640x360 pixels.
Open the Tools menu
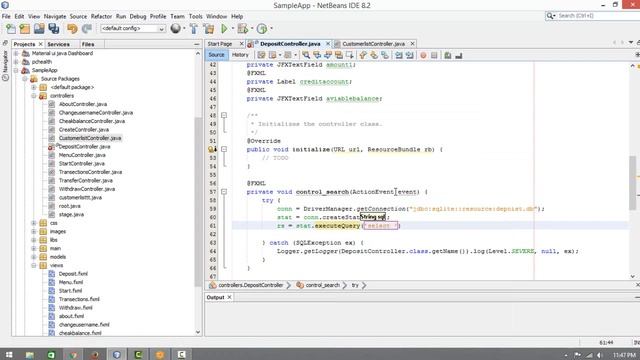pyautogui.click(x=196, y=16)
